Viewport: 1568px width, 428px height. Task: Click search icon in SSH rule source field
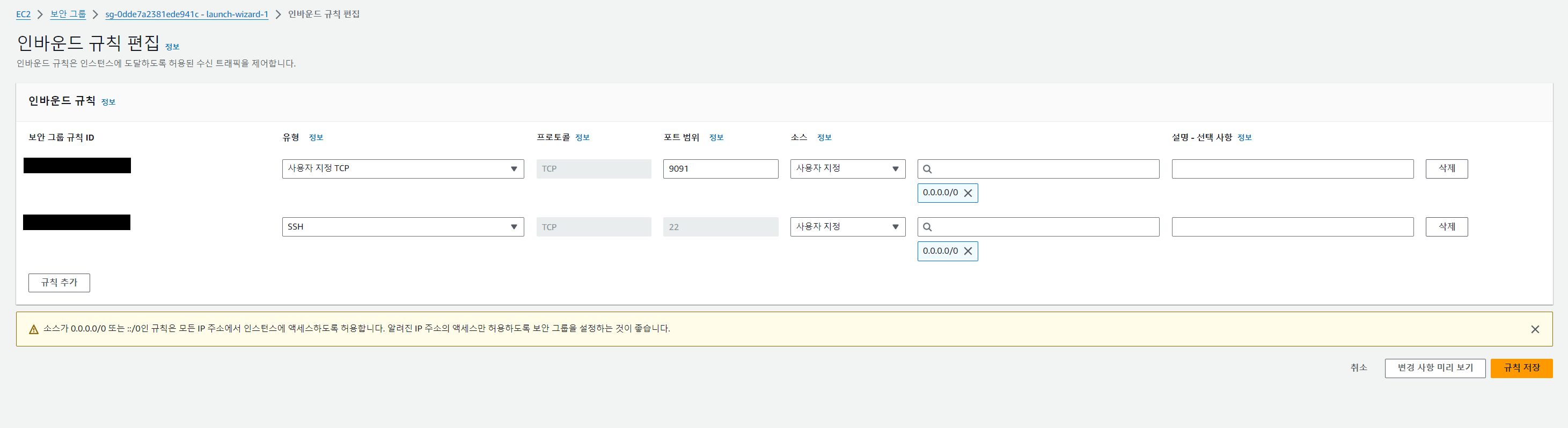click(927, 227)
